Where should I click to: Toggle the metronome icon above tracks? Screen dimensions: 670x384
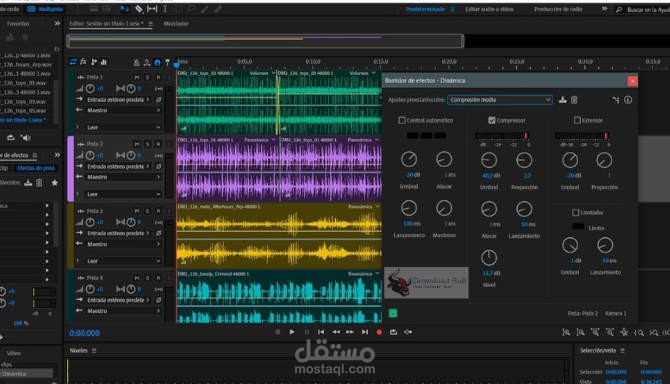pyautogui.click(x=136, y=63)
